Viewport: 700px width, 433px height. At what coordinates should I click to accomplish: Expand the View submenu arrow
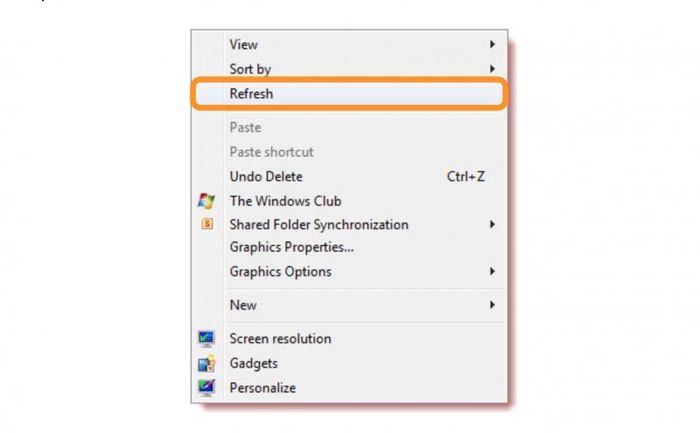[x=492, y=44]
